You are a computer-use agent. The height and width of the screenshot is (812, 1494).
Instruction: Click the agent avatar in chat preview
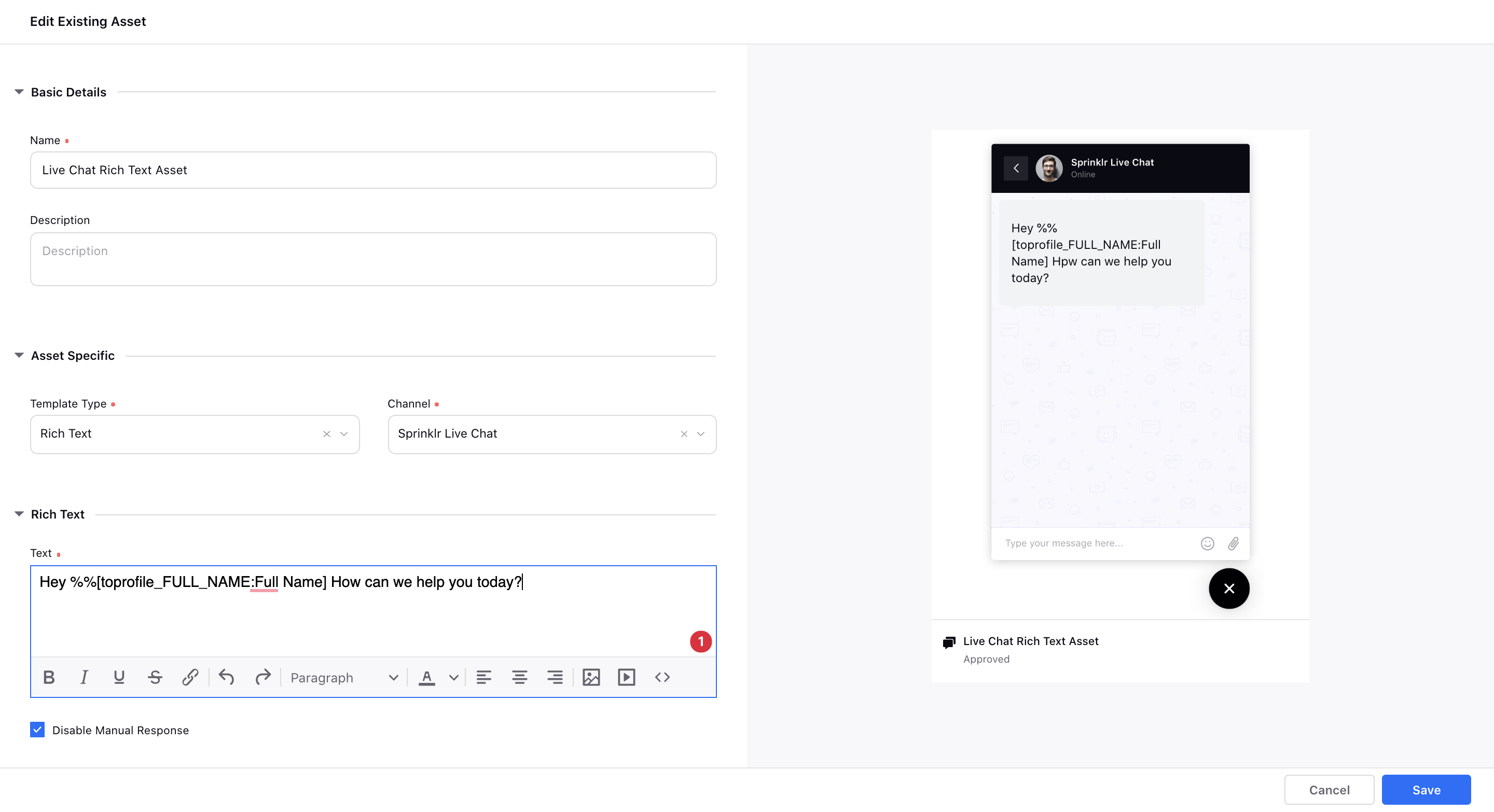tap(1049, 168)
